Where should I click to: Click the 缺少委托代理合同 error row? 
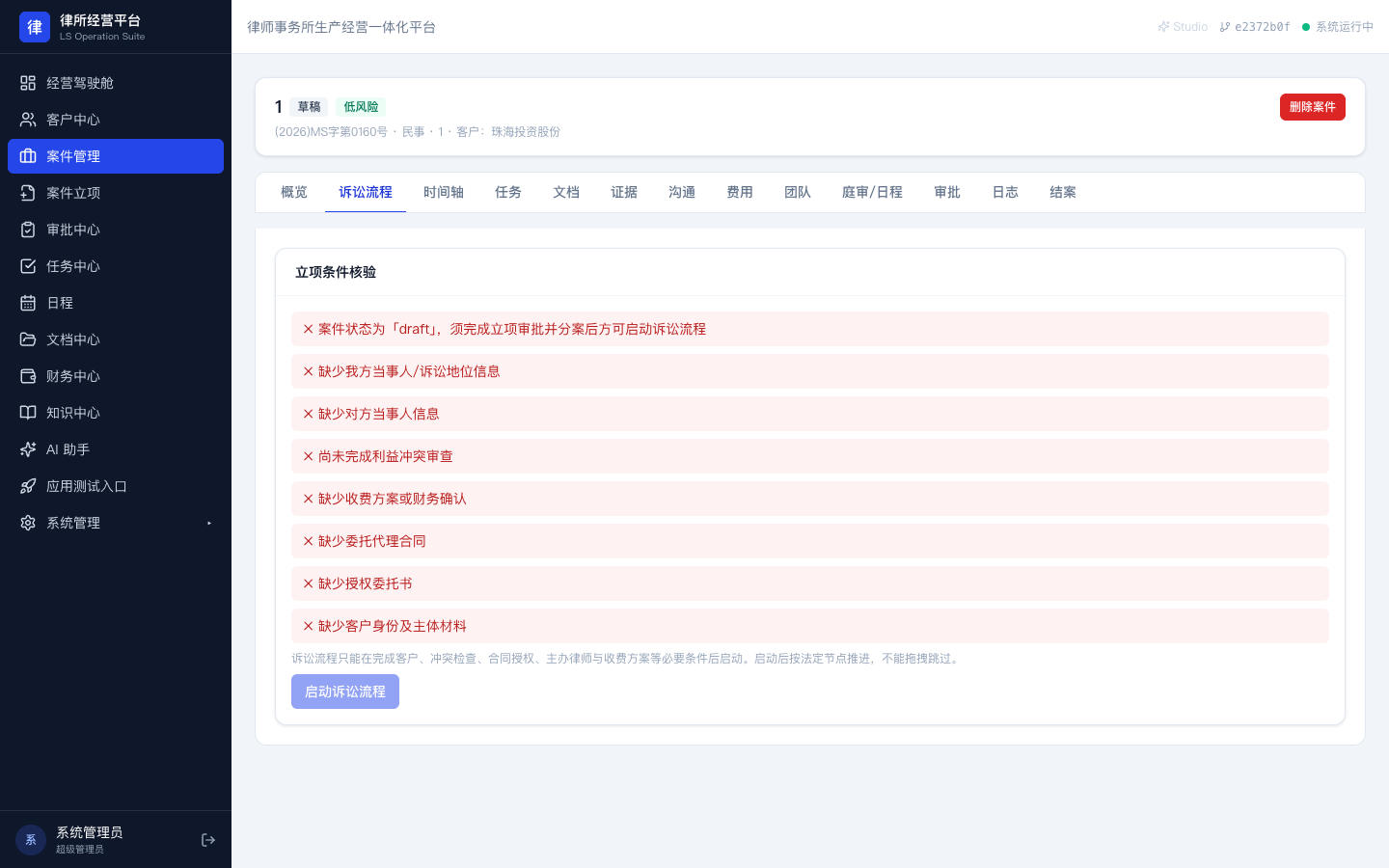pos(810,541)
